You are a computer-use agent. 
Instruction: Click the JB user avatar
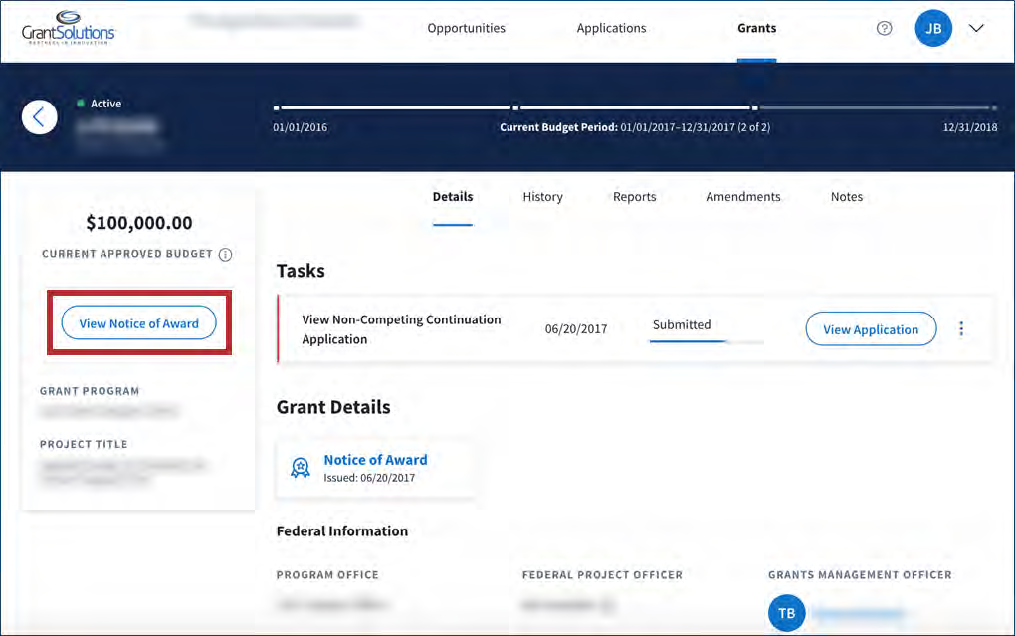click(932, 28)
